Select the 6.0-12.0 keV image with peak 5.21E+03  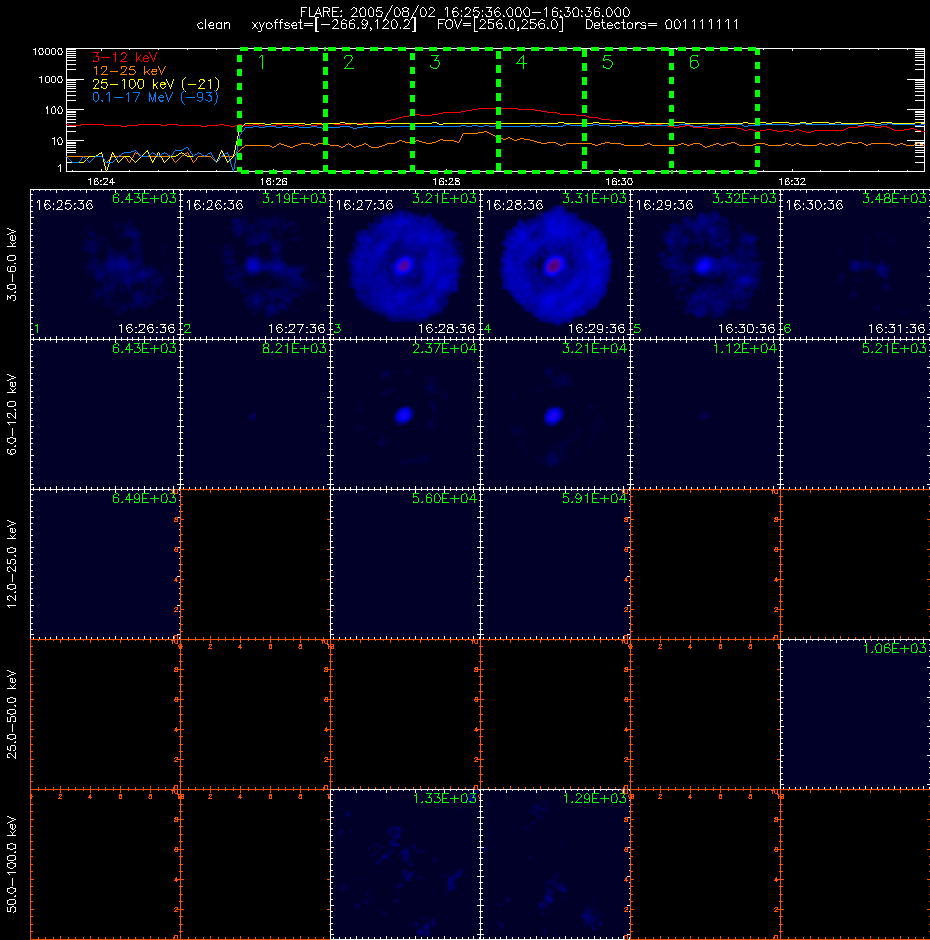[x=855, y=414]
